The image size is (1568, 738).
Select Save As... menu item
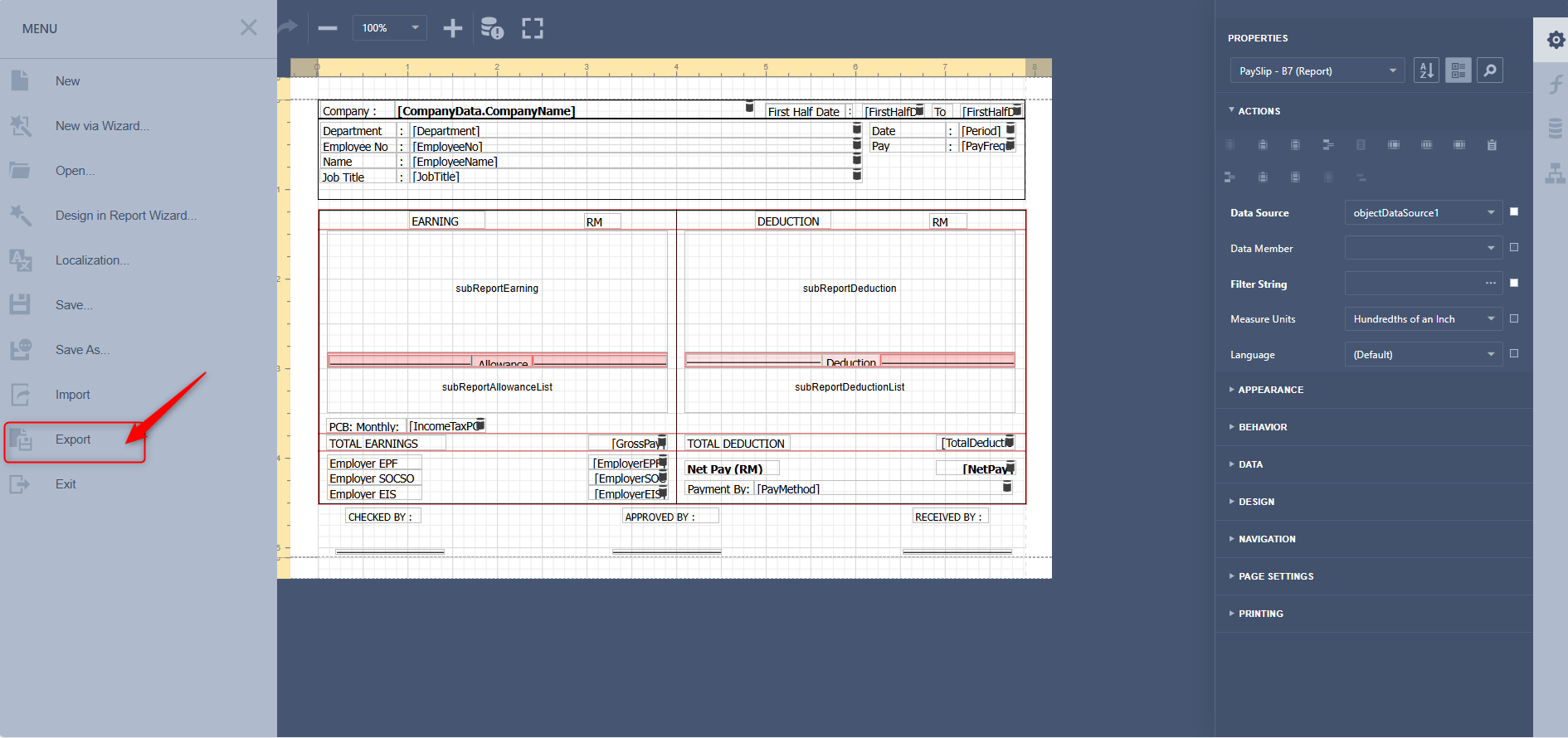(x=82, y=350)
